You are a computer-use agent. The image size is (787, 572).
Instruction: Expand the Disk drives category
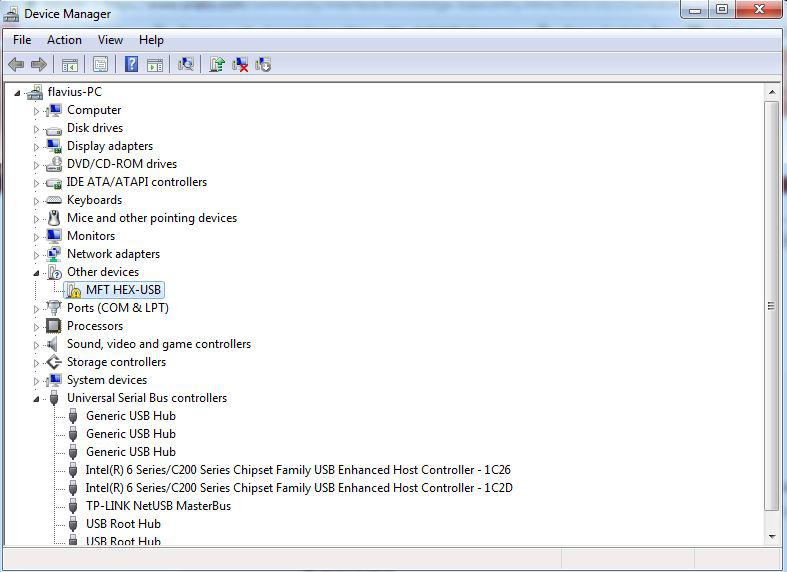[x=36, y=129]
